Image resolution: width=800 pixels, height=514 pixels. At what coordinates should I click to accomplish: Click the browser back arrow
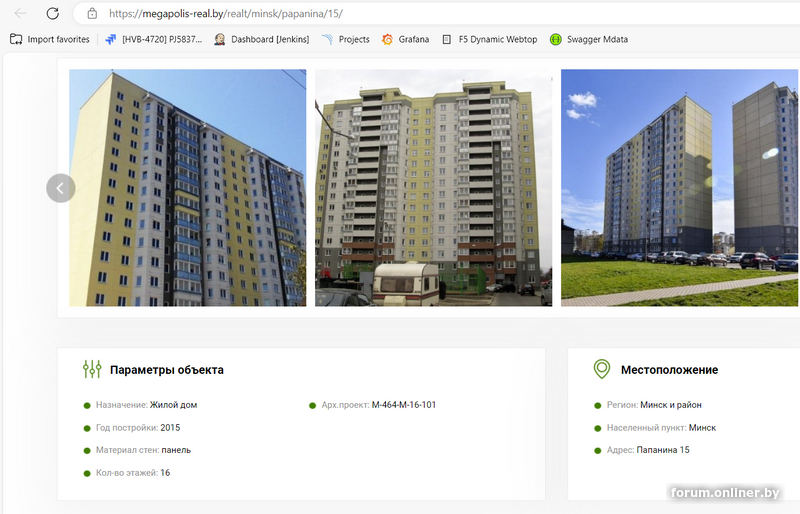(x=20, y=13)
